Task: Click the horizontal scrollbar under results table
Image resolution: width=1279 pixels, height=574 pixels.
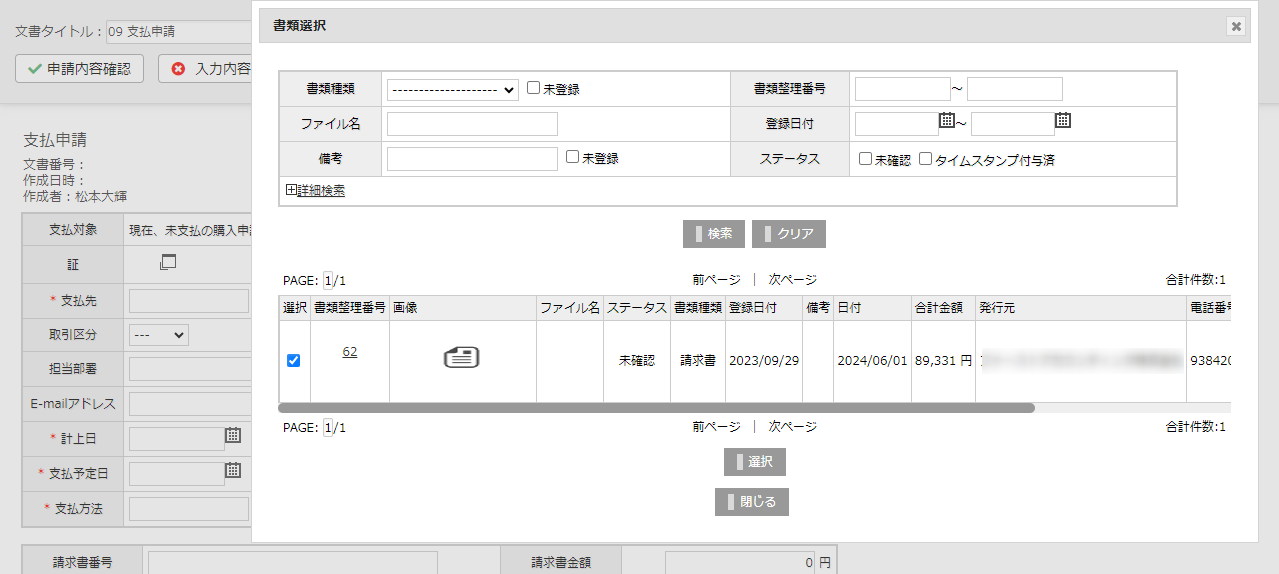Action: (656, 408)
